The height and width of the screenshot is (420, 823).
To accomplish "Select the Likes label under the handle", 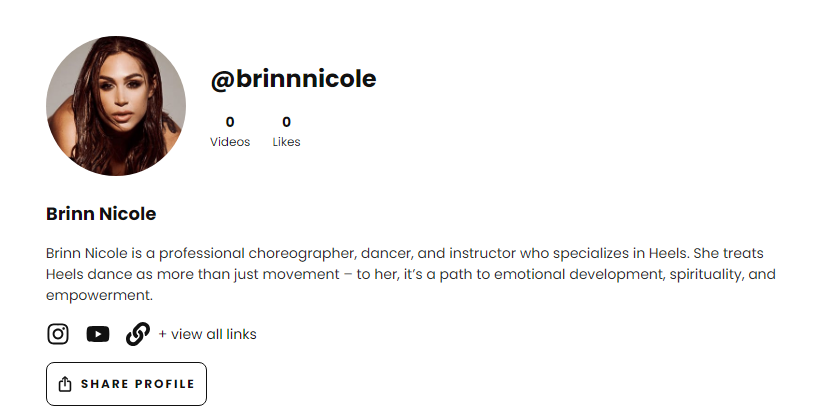I will (286, 142).
